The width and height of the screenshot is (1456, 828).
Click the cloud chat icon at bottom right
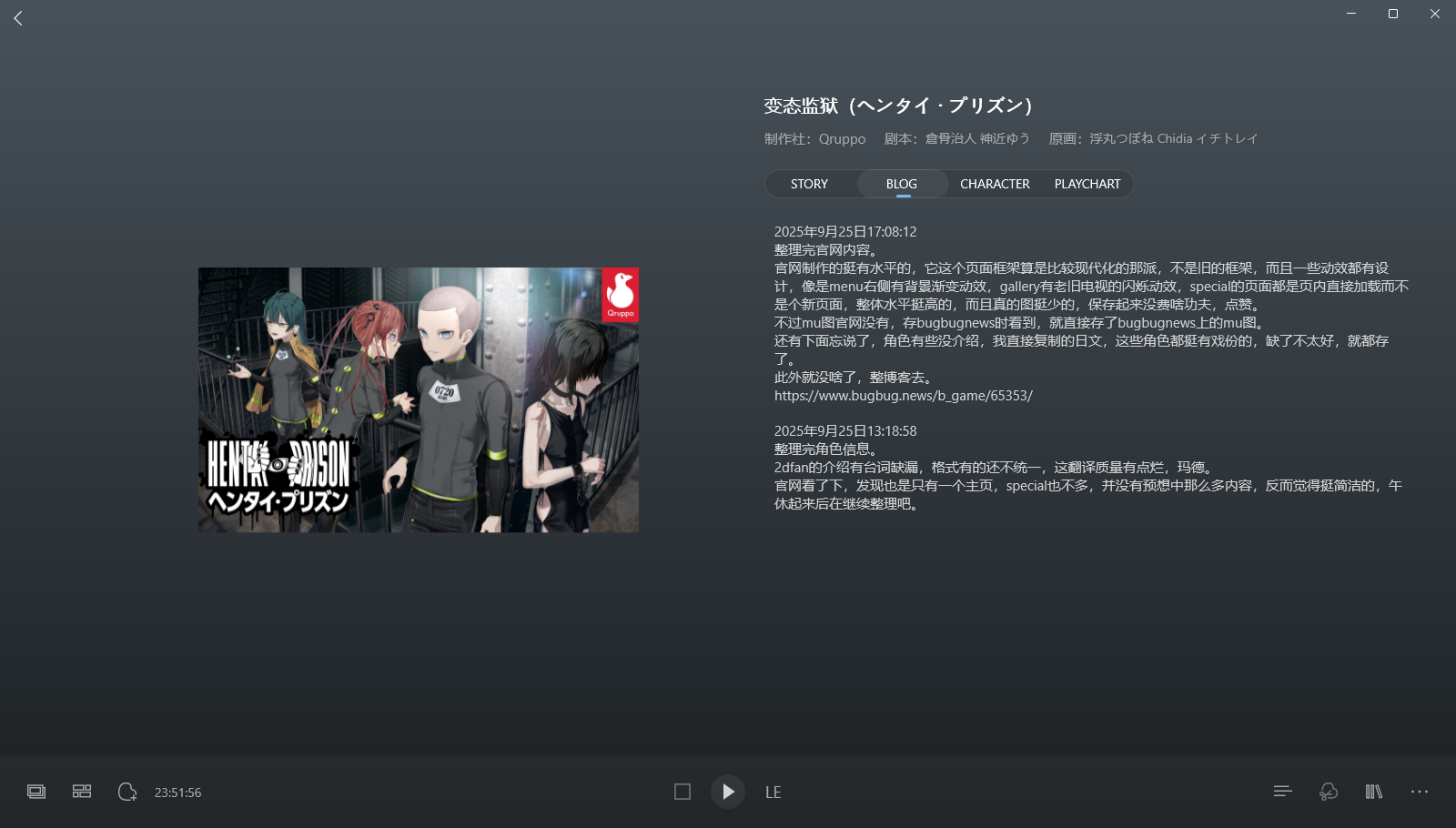tap(1329, 792)
